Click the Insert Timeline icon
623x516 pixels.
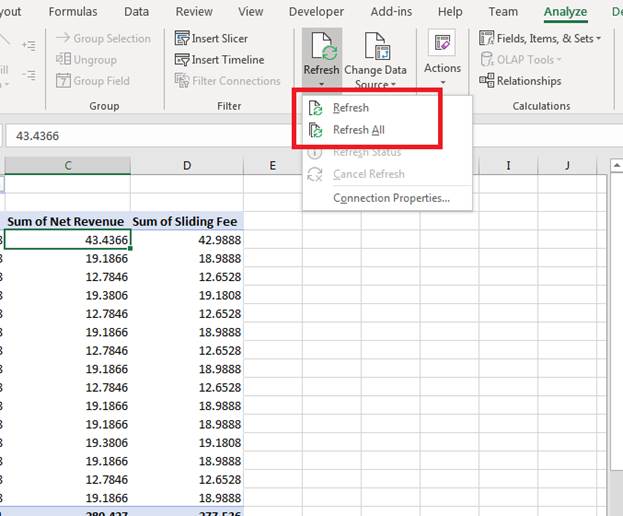(182, 60)
